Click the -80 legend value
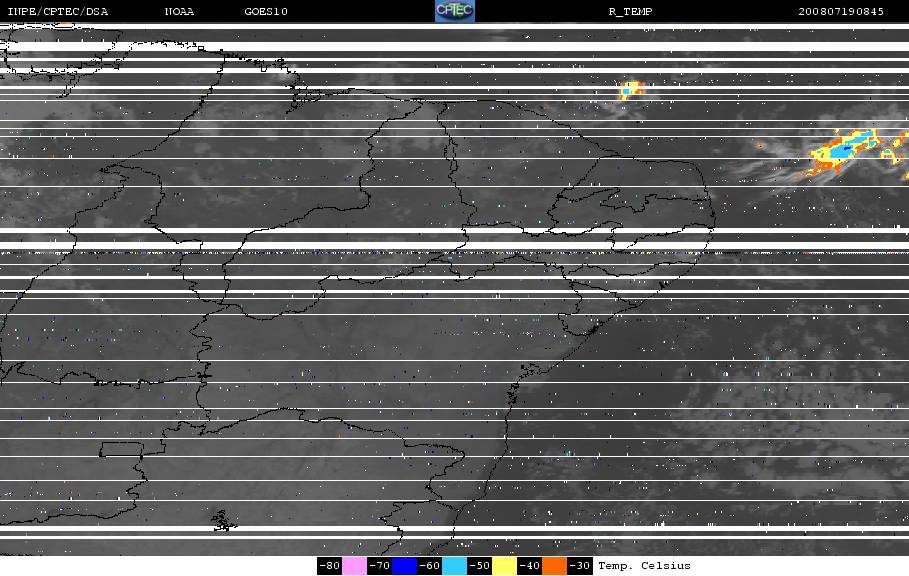The image size is (909, 576). click(329, 566)
